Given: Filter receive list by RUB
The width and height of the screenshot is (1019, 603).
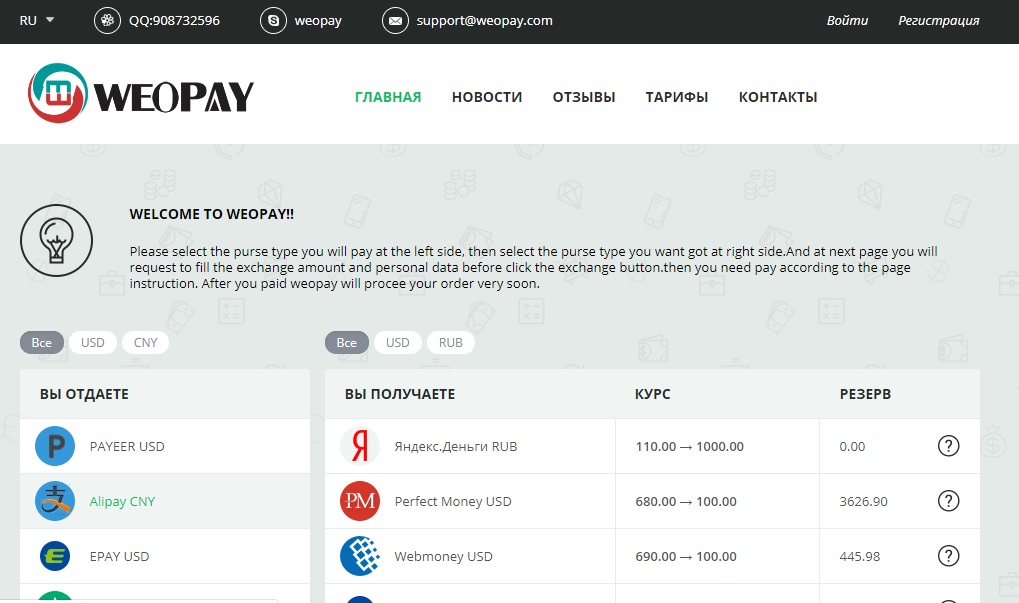Looking at the screenshot, I should pos(451,342).
